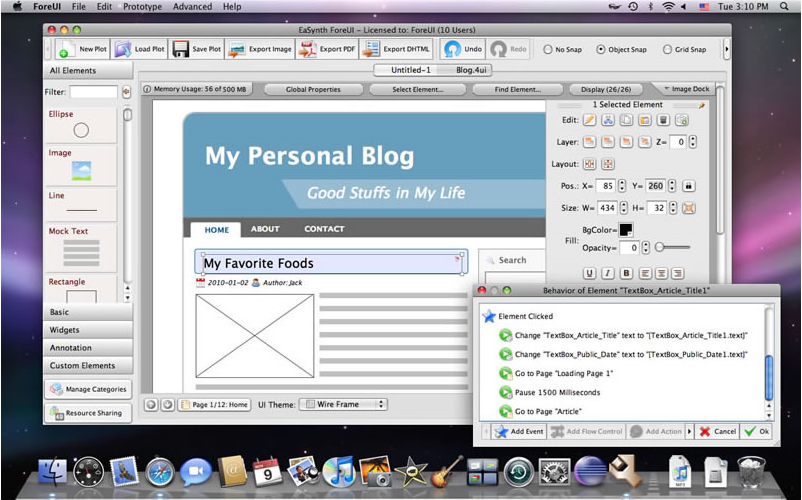The height and width of the screenshot is (500, 802).
Task: Delete the selected element with trash icon
Action: pyautogui.click(x=663, y=120)
